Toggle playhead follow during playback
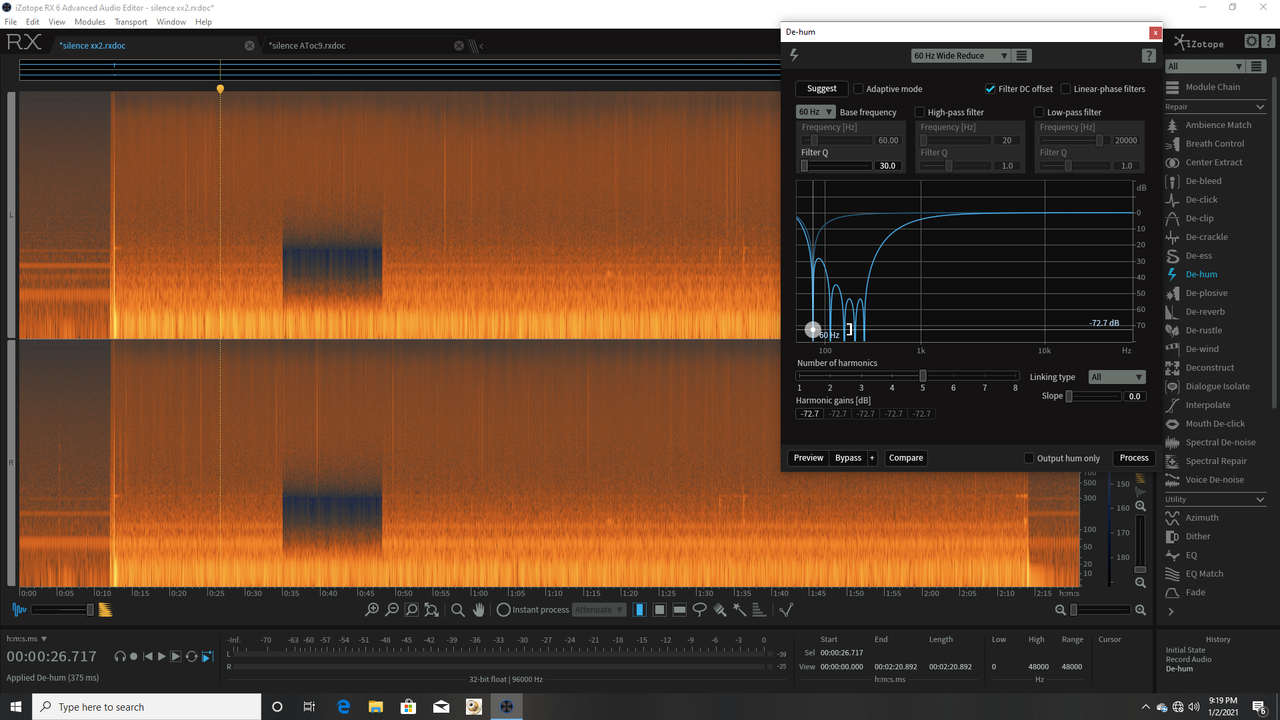The width and height of the screenshot is (1280, 720). tap(207, 657)
